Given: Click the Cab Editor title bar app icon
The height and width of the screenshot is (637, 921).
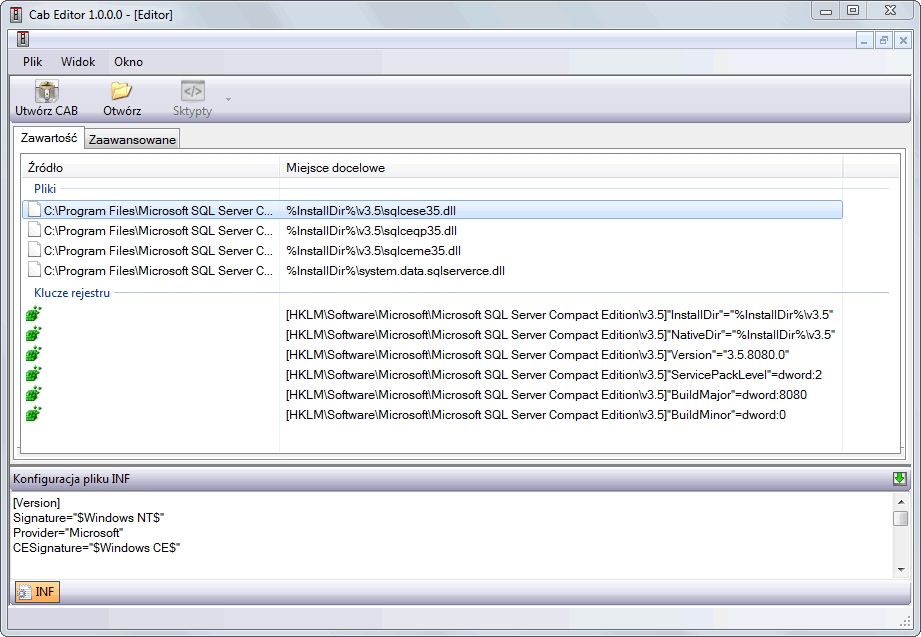Looking at the screenshot, I should pyautogui.click(x=16, y=14).
